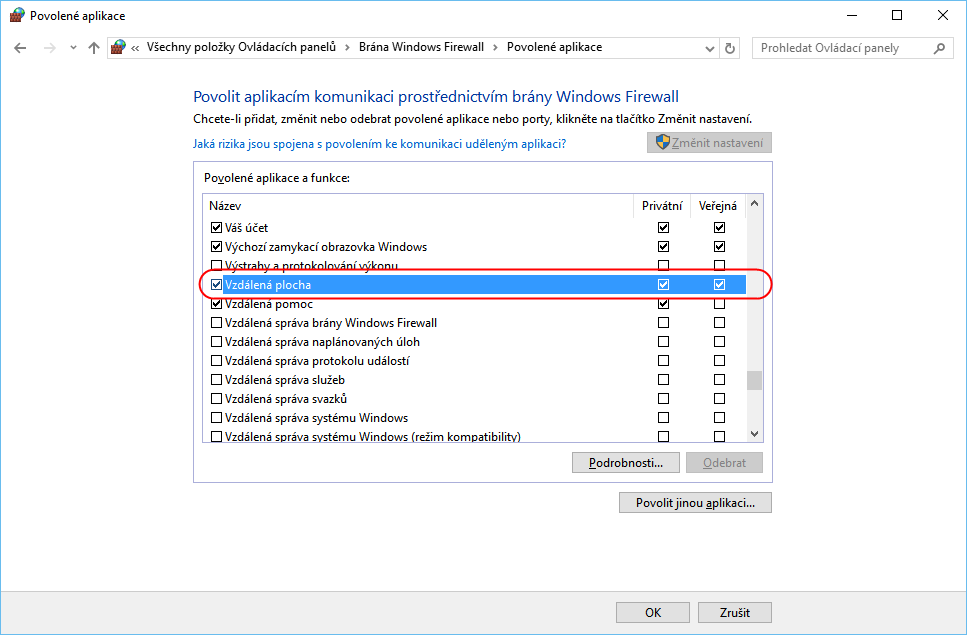
Task: Click Povolené aplikace breadcrumb
Action: (554, 47)
